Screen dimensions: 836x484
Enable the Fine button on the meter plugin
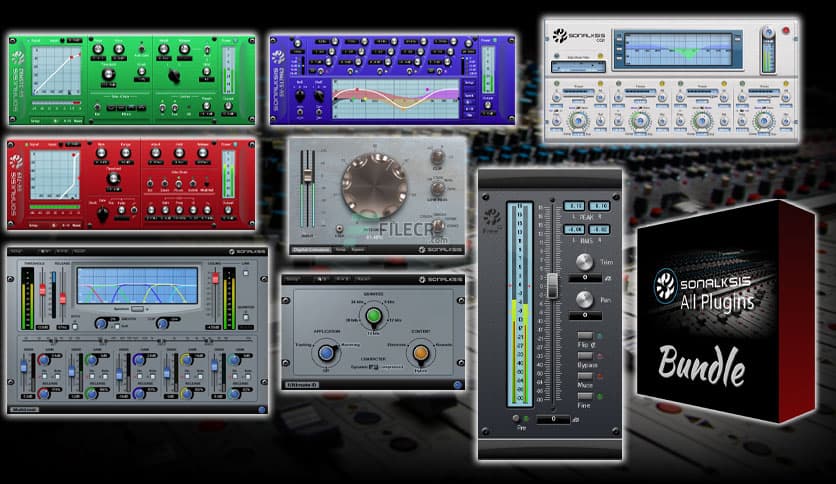click(x=585, y=397)
